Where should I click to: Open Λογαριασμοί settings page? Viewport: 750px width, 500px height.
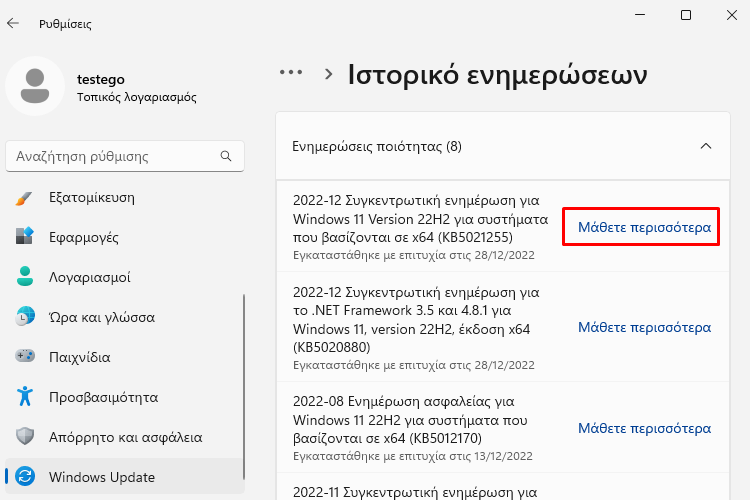click(x=124, y=277)
